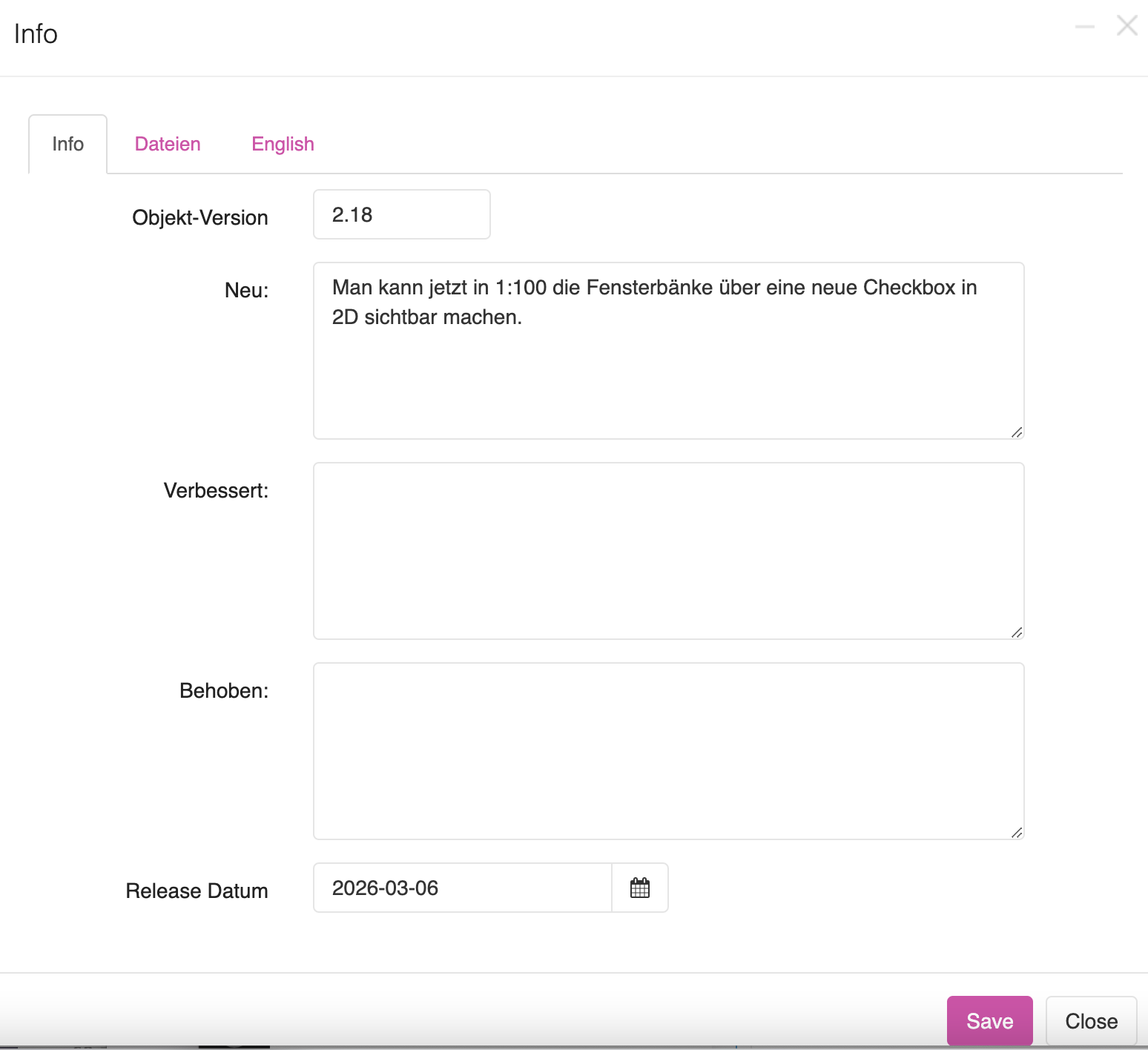Click the Verbessert: label
The width and height of the screenshot is (1148, 1050).
[x=216, y=490]
